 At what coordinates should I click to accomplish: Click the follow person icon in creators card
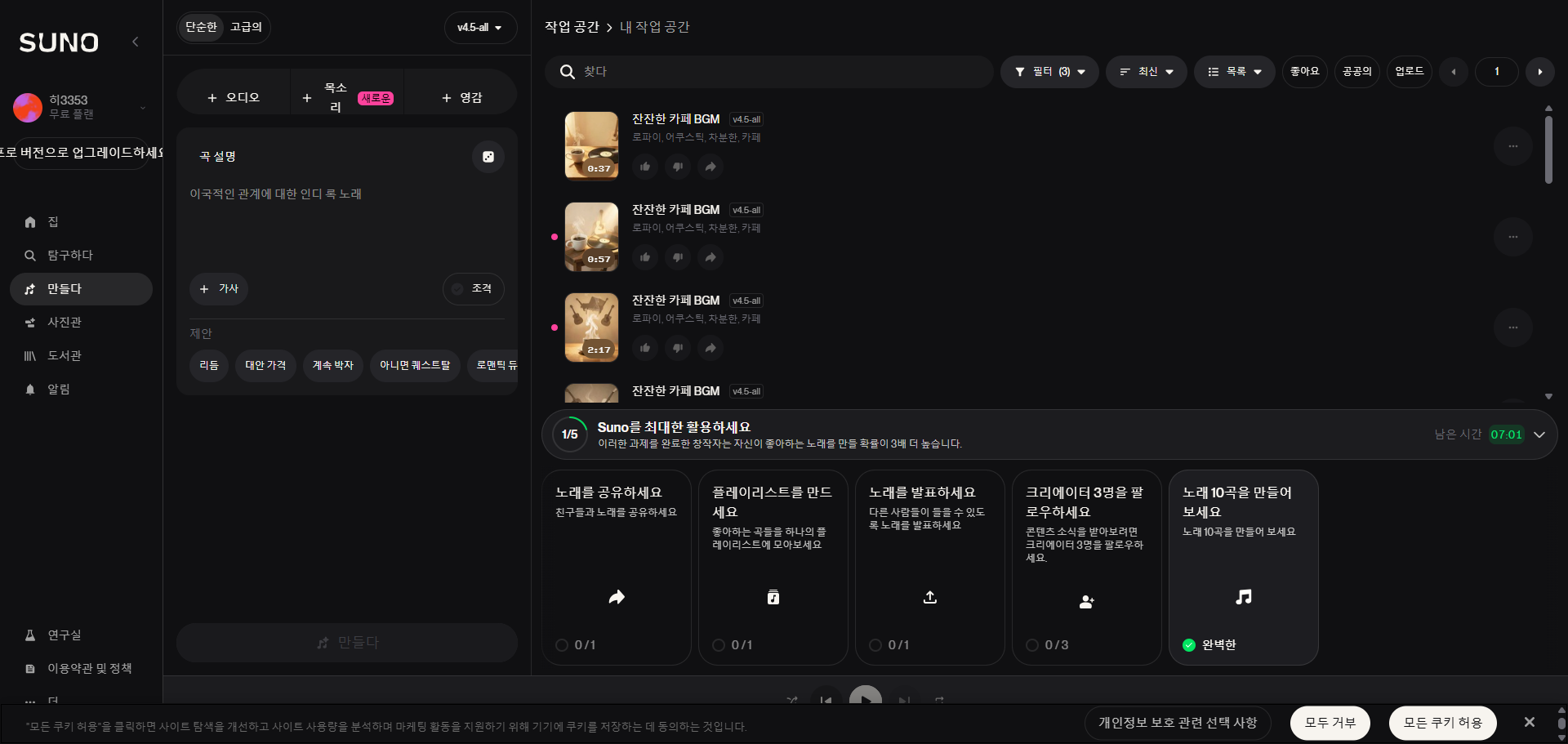pyautogui.click(x=1087, y=602)
